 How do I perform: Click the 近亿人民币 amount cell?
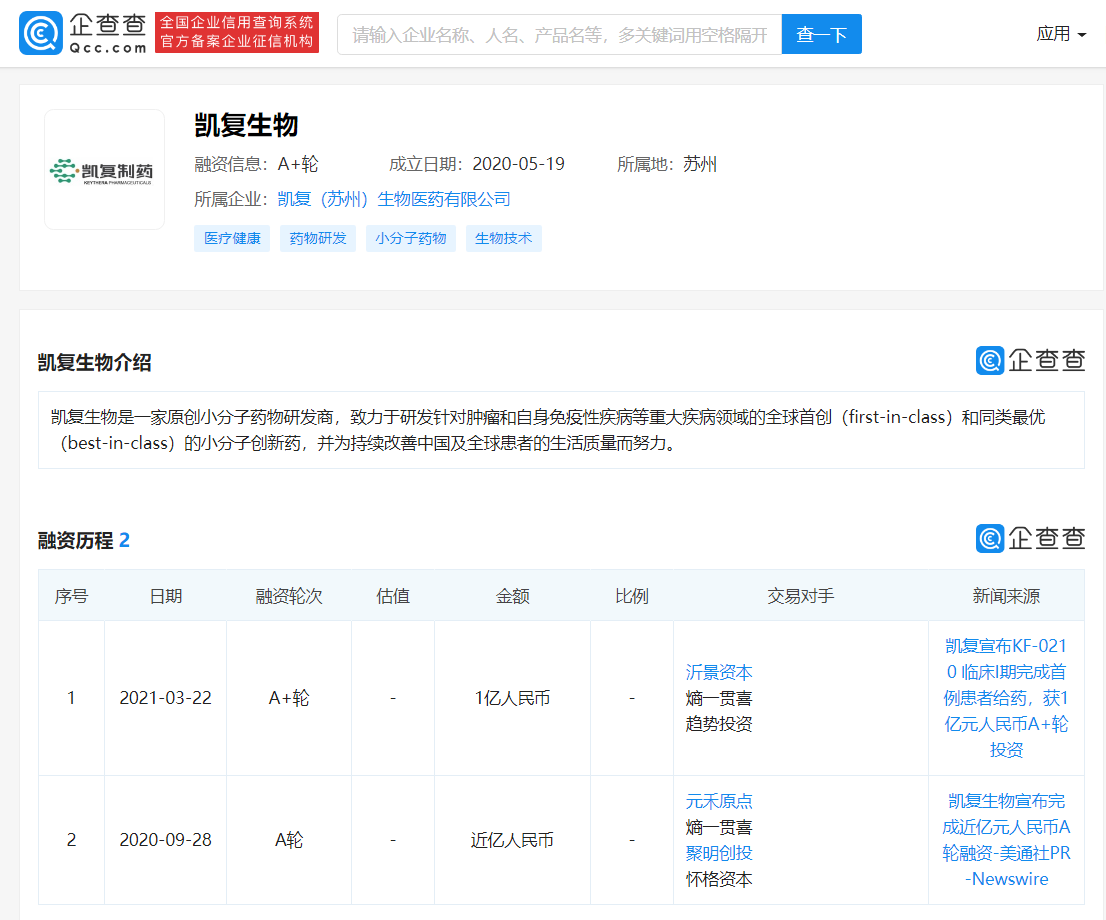(x=512, y=840)
